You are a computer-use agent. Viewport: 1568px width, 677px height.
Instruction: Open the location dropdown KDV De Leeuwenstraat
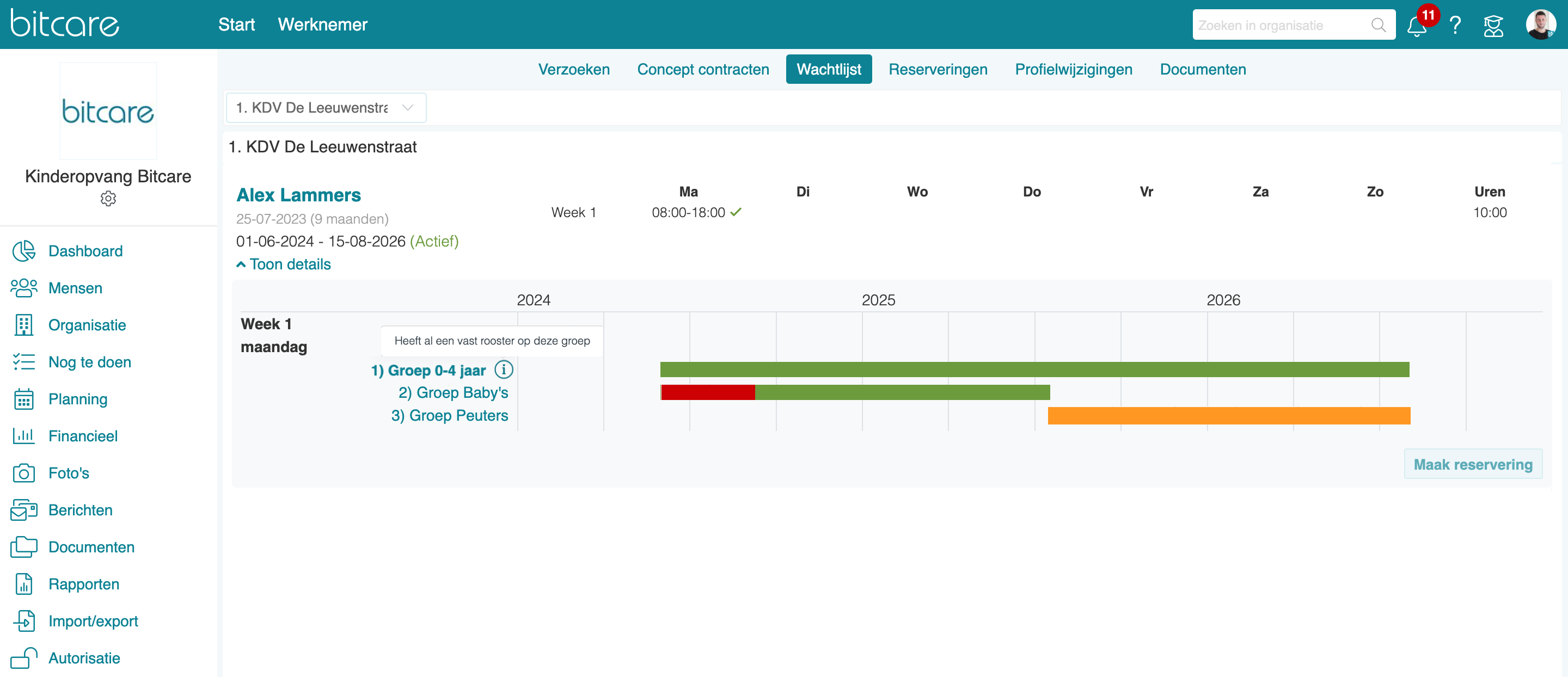pyautogui.click(x=326, y=108)
